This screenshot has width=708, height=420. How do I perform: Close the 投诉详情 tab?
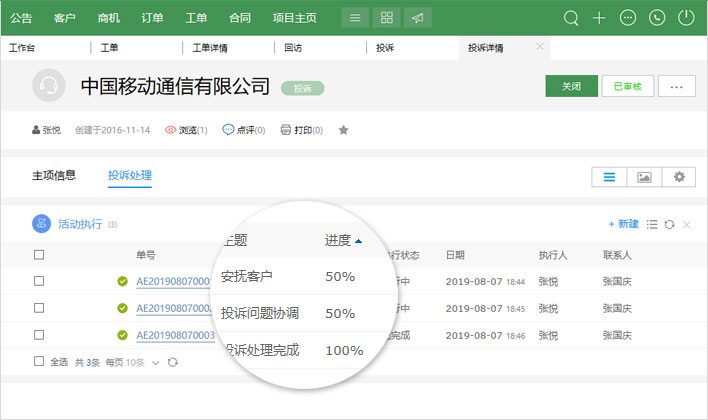[x=540, y=46]
